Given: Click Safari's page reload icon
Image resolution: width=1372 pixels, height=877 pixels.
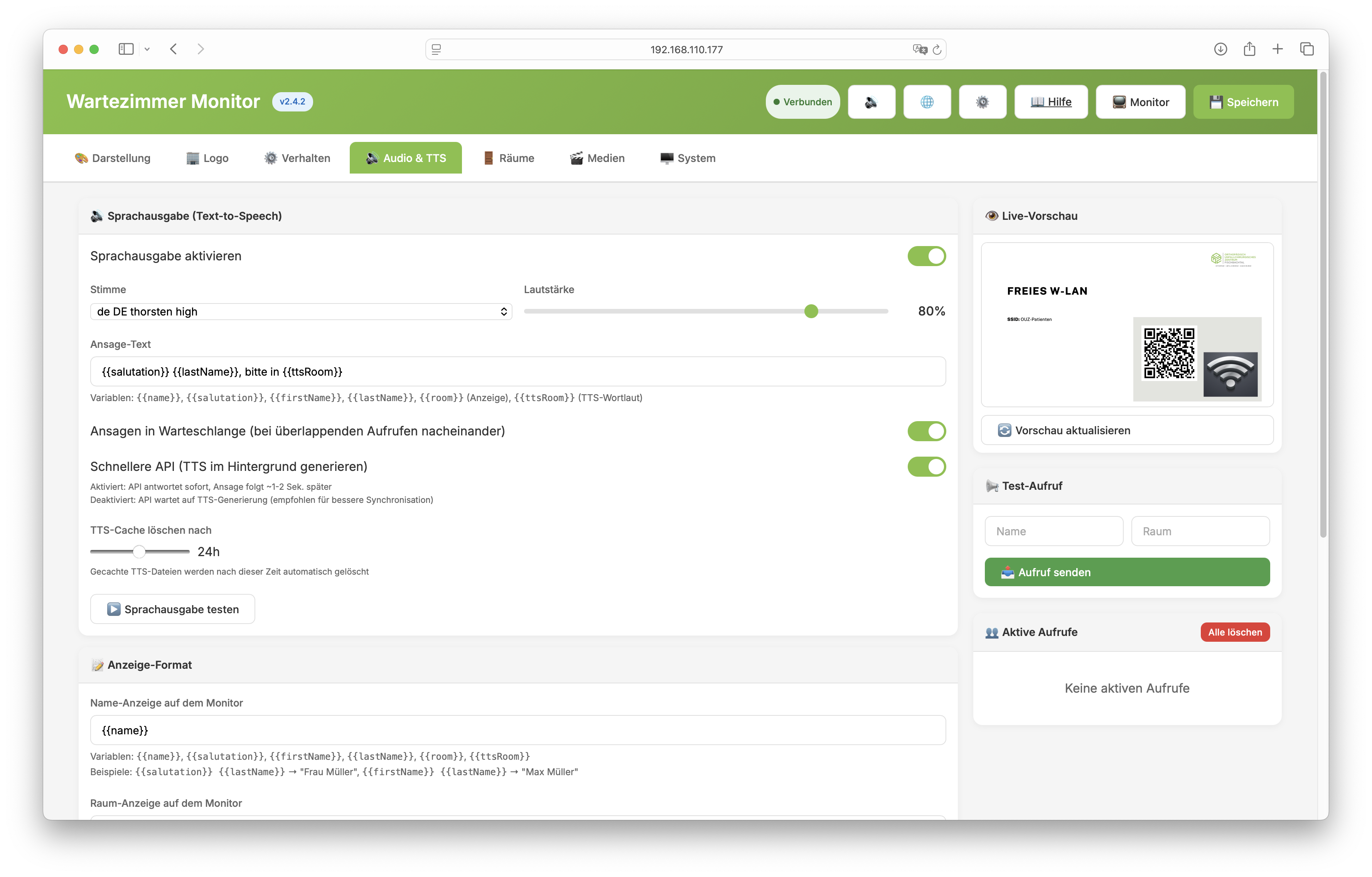Looking at the screenshot, I should tap(937, 50).
